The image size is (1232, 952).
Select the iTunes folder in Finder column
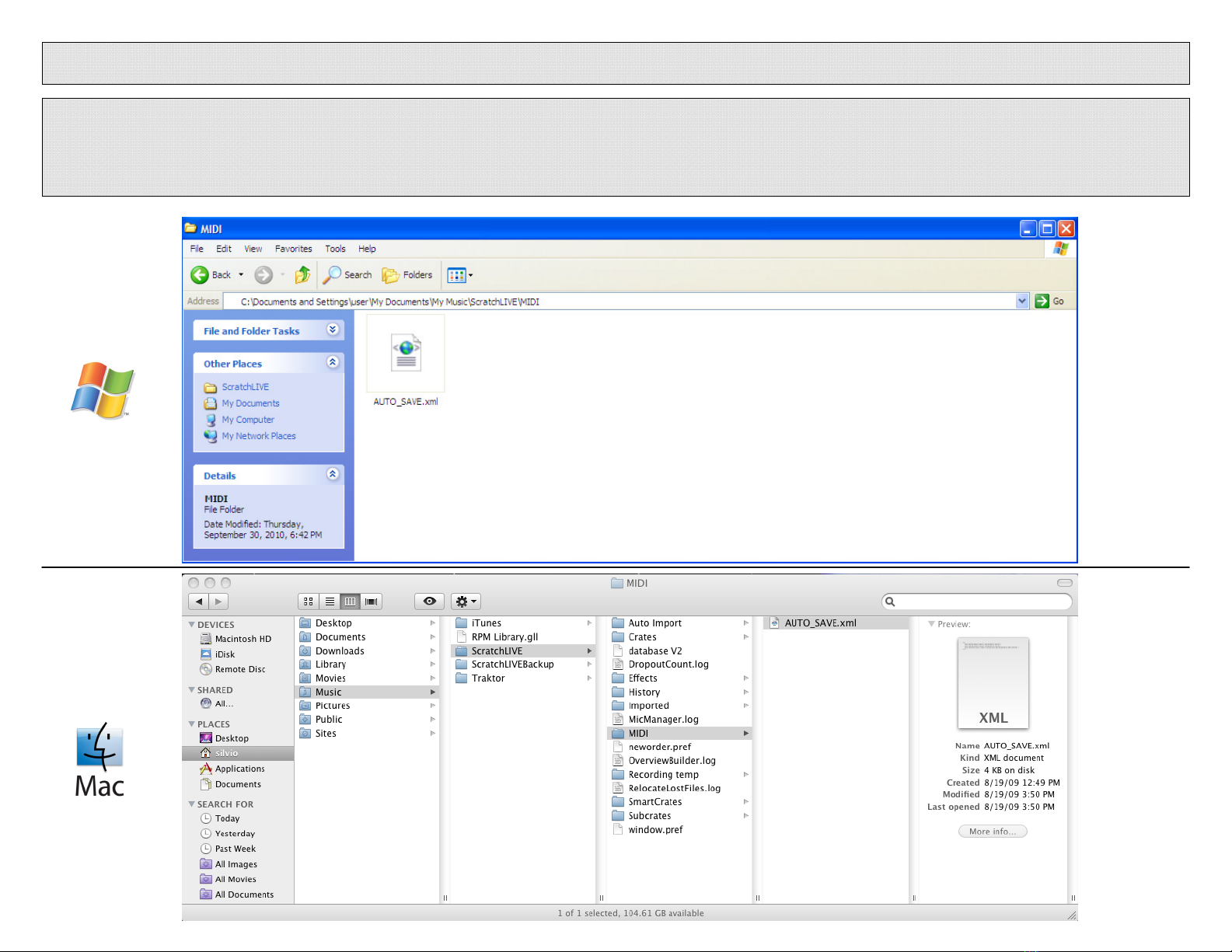click(523, 623)
